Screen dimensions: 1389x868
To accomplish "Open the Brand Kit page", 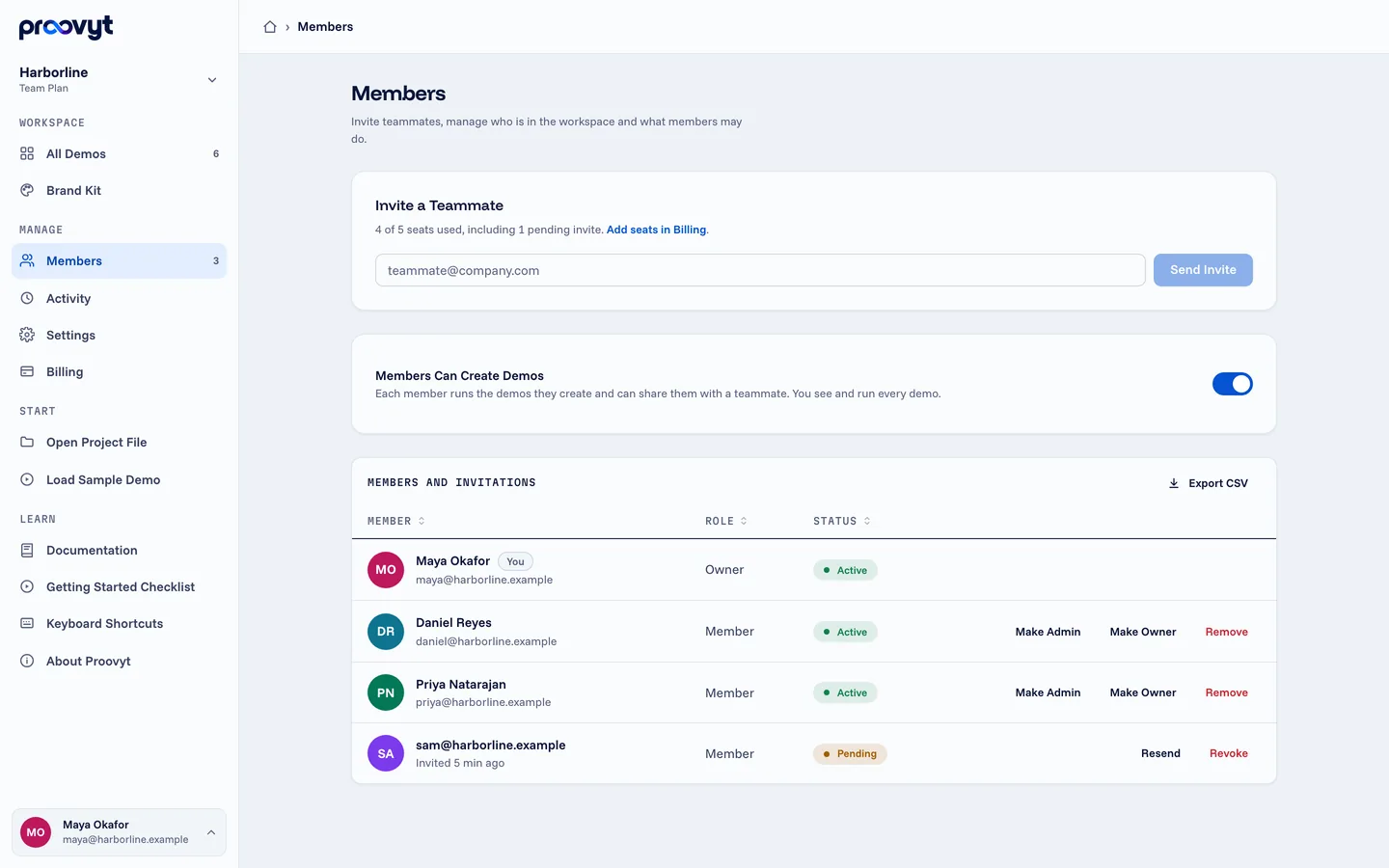I will pyautogui.click(x=119, y=190).
